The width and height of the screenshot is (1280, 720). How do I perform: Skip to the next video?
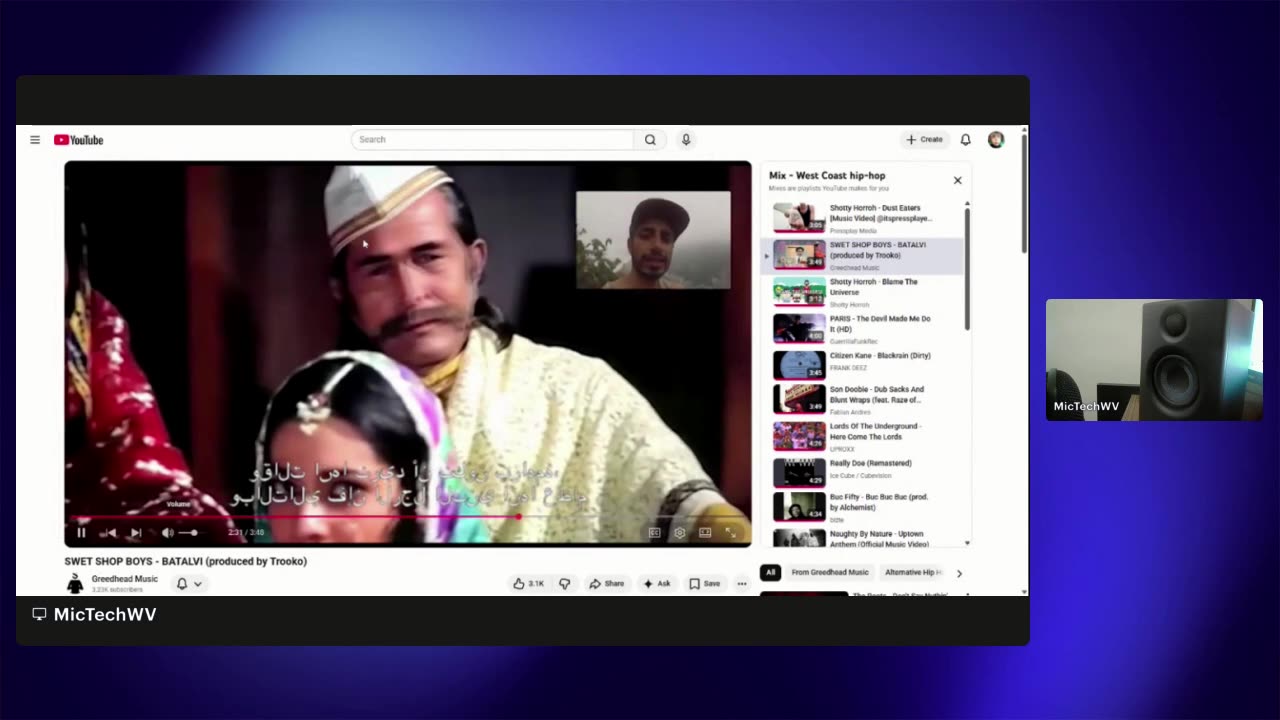(x=136, y=533)
